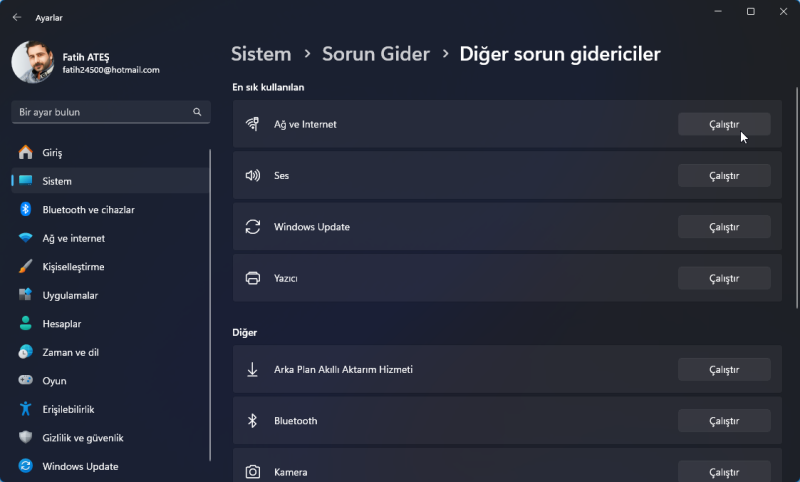Run the Ağ ve Internet troubleshooter
The width and height of the screenshot is (800, 482).
pyautogui.click(x=724, y=124)
